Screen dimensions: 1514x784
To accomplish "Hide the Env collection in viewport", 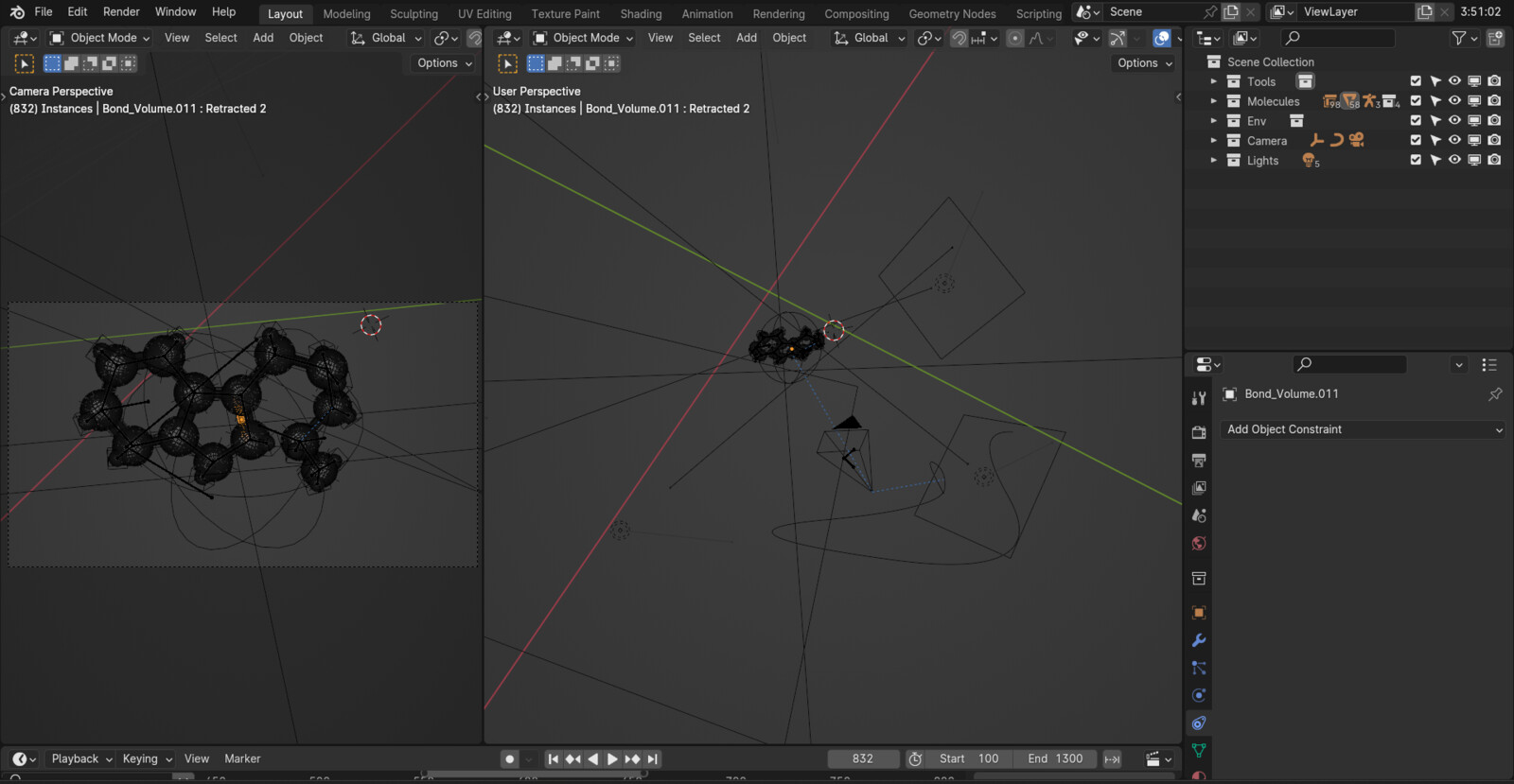I will tap(1454, 120).
